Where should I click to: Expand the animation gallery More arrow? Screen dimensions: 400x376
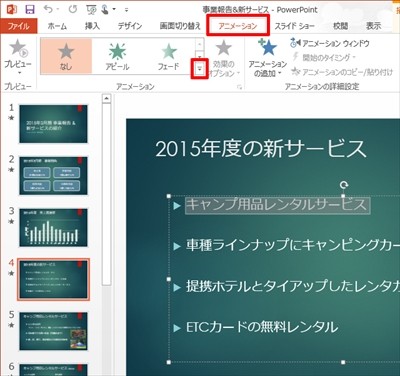[x=199, y=68]
